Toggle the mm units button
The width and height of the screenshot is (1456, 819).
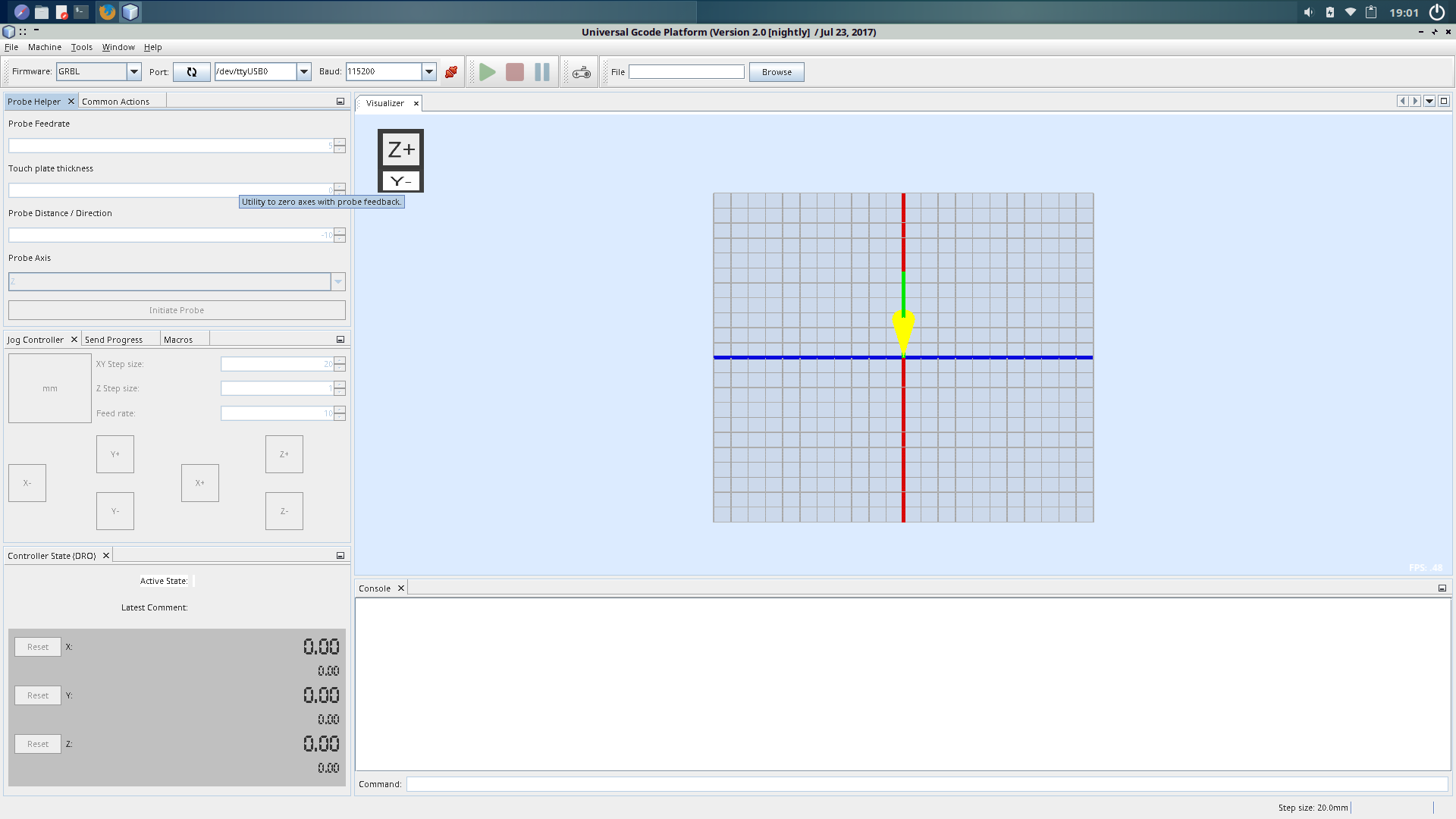(50, 388)
